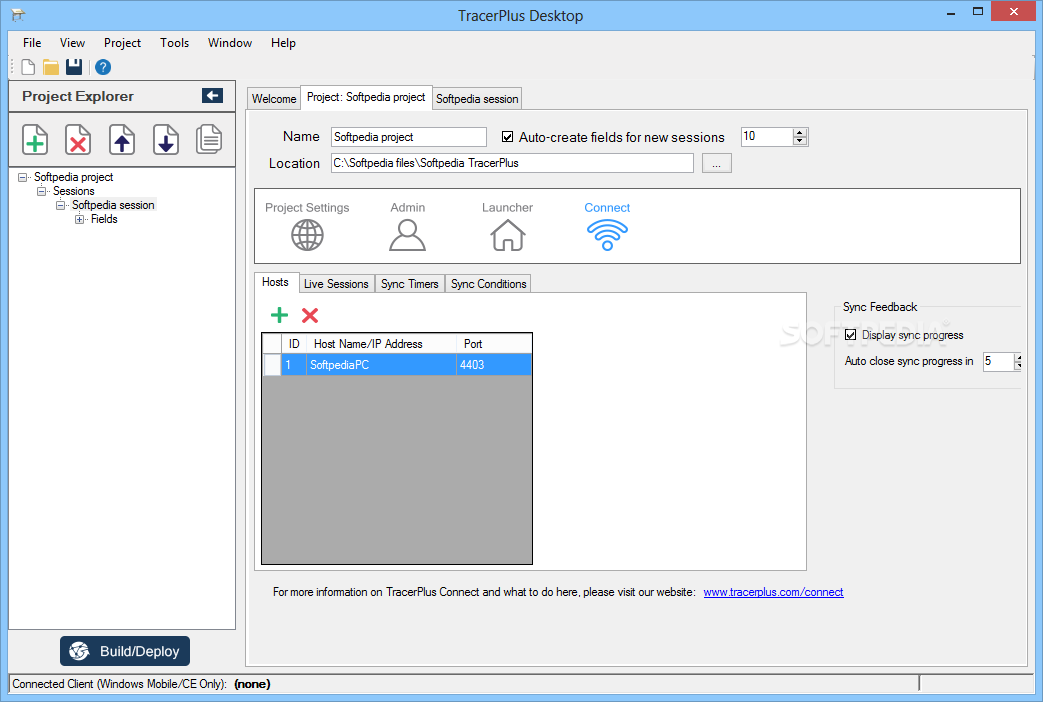The width and height of the screenshot is (1043, 702).
Task: Select the Live Sessions tab
Action: [x=336, y=284]
